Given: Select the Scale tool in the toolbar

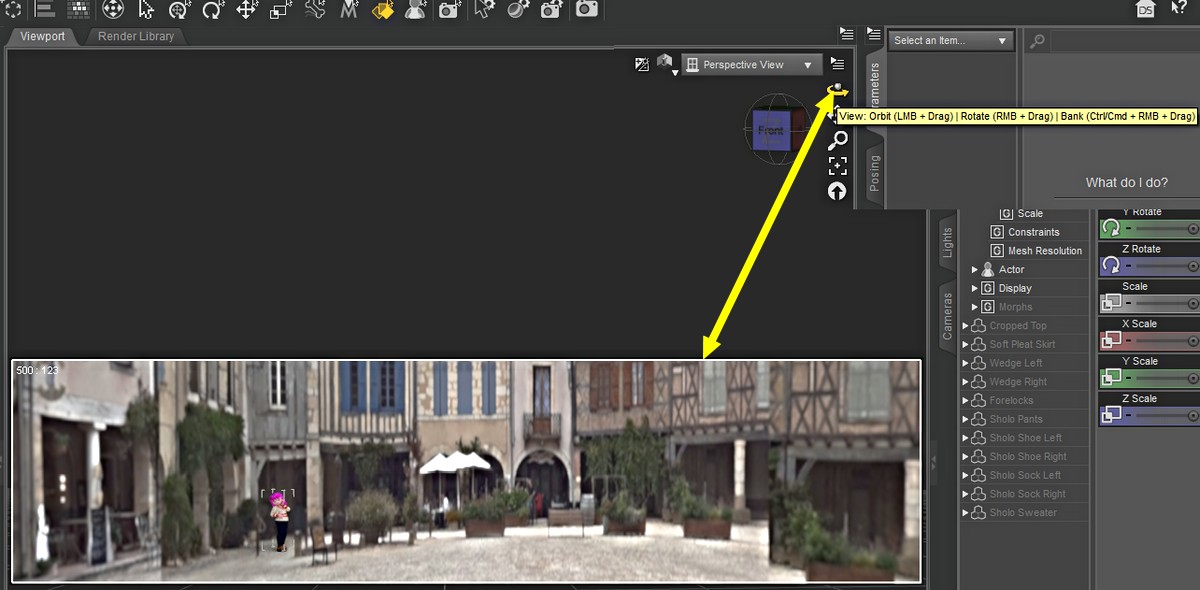Looking at the screenshot, I should [x=280, y=10].
